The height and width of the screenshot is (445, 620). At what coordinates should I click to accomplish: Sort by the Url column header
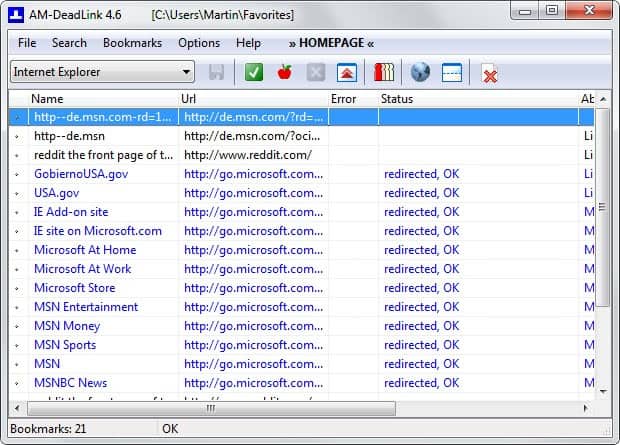point(253,99)
